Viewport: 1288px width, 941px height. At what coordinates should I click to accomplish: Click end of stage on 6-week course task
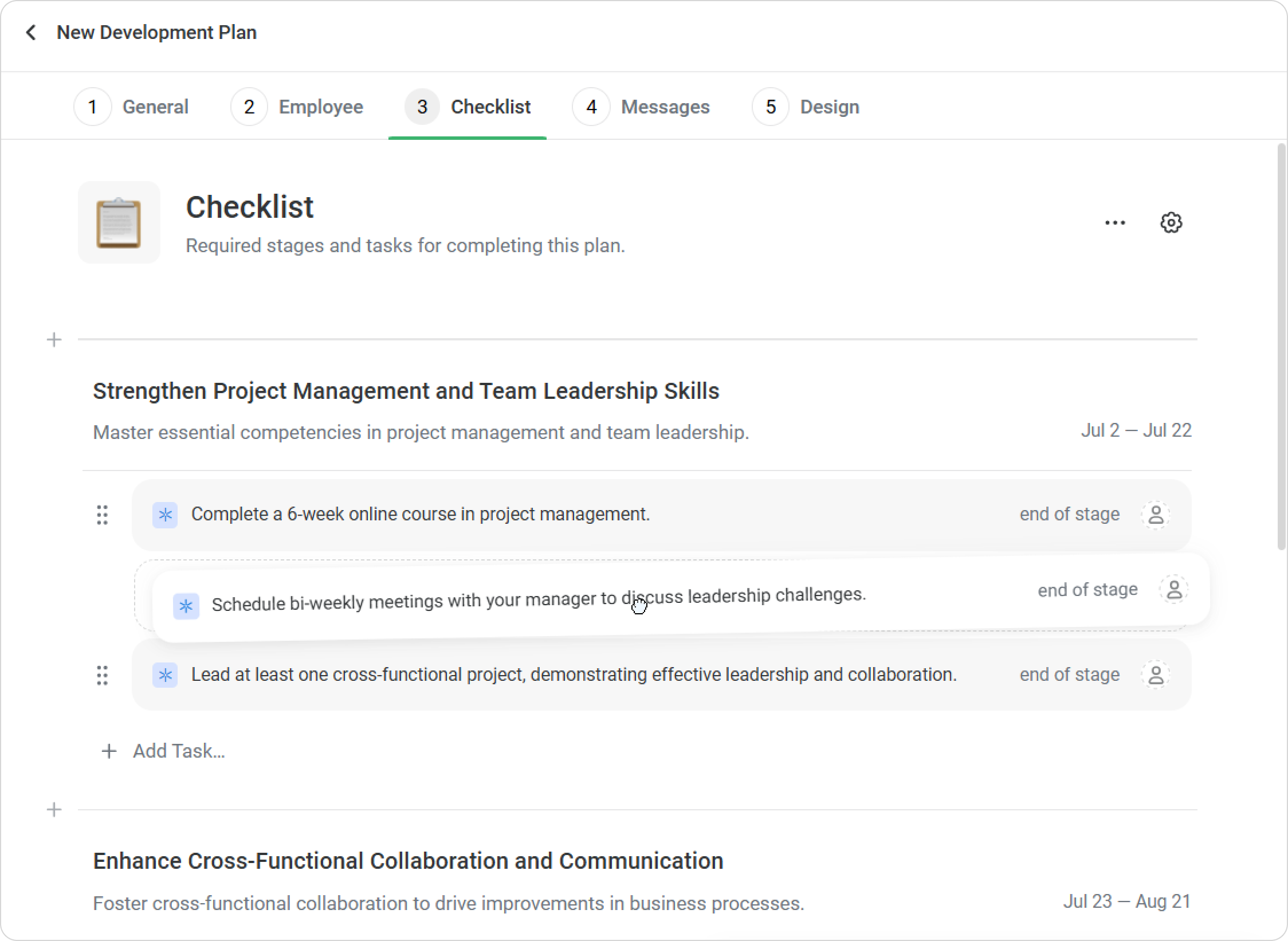pyautogui.click(x=1069, y=514)
